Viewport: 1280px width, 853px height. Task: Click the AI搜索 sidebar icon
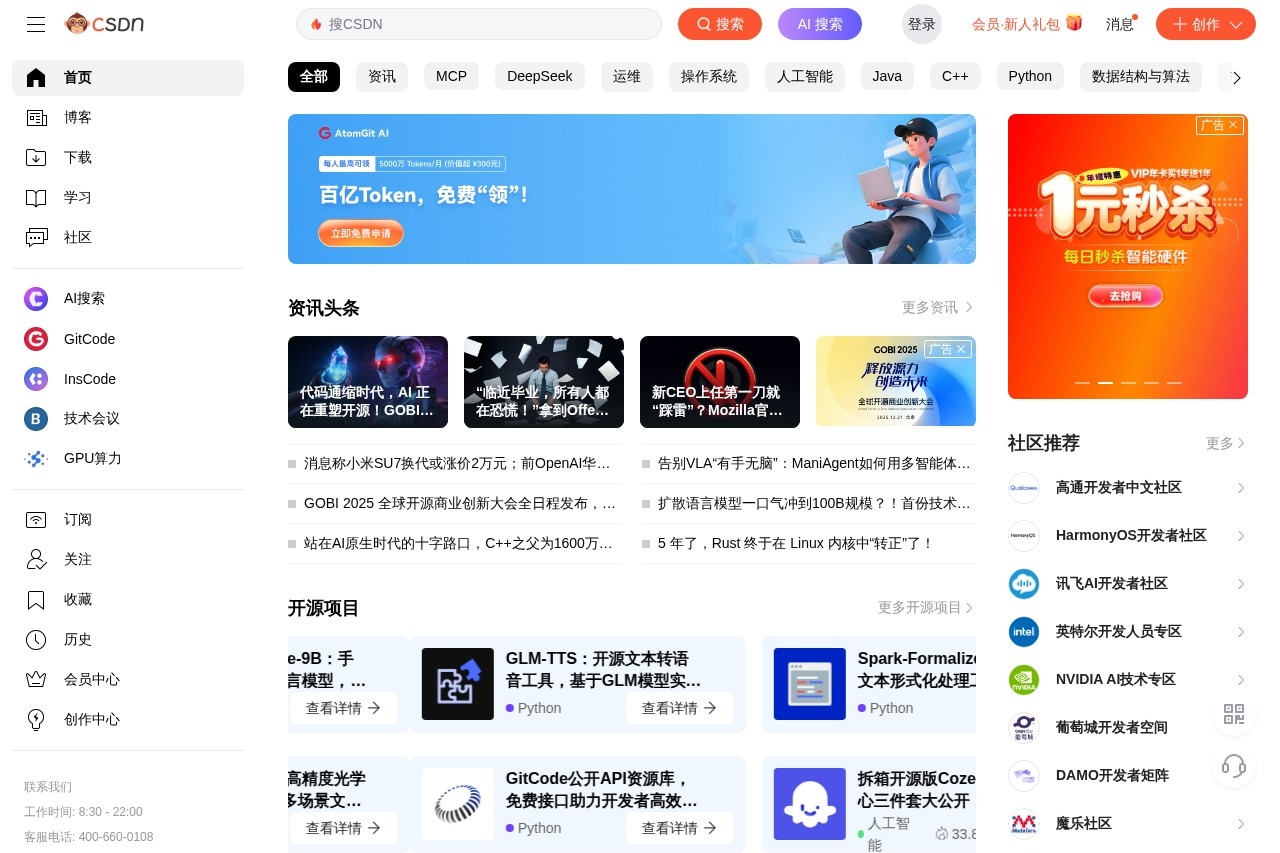pyautogui.click(x=36, y=298)
